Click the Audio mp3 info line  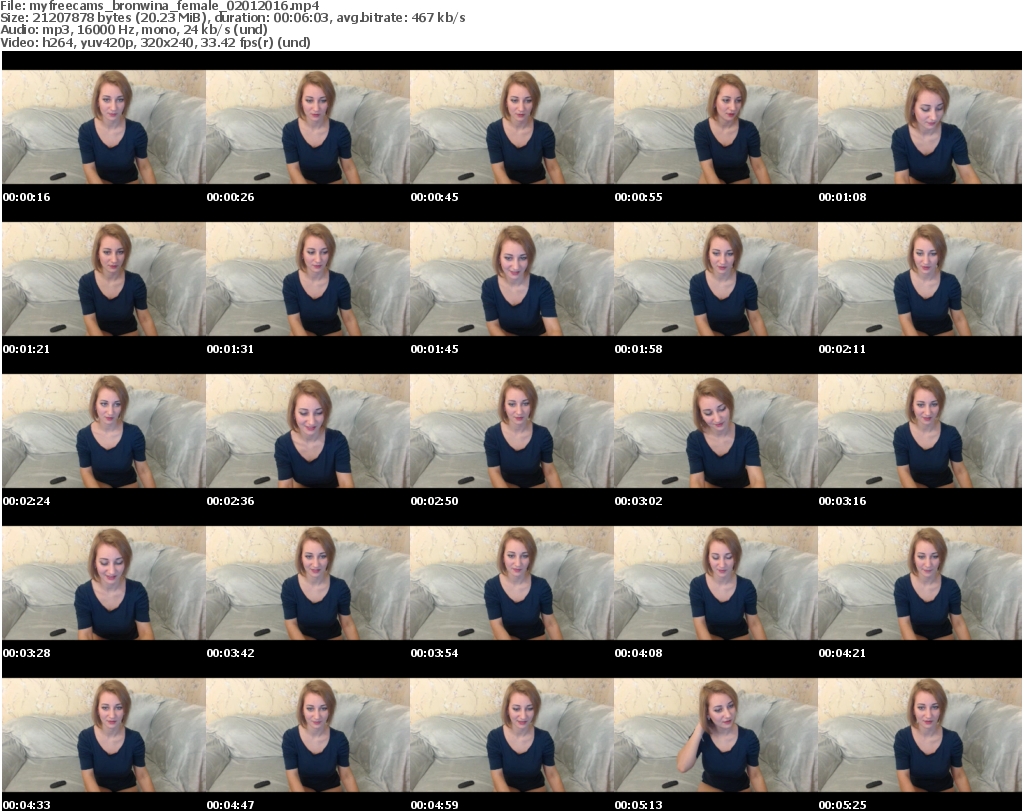tap(134, 29)
